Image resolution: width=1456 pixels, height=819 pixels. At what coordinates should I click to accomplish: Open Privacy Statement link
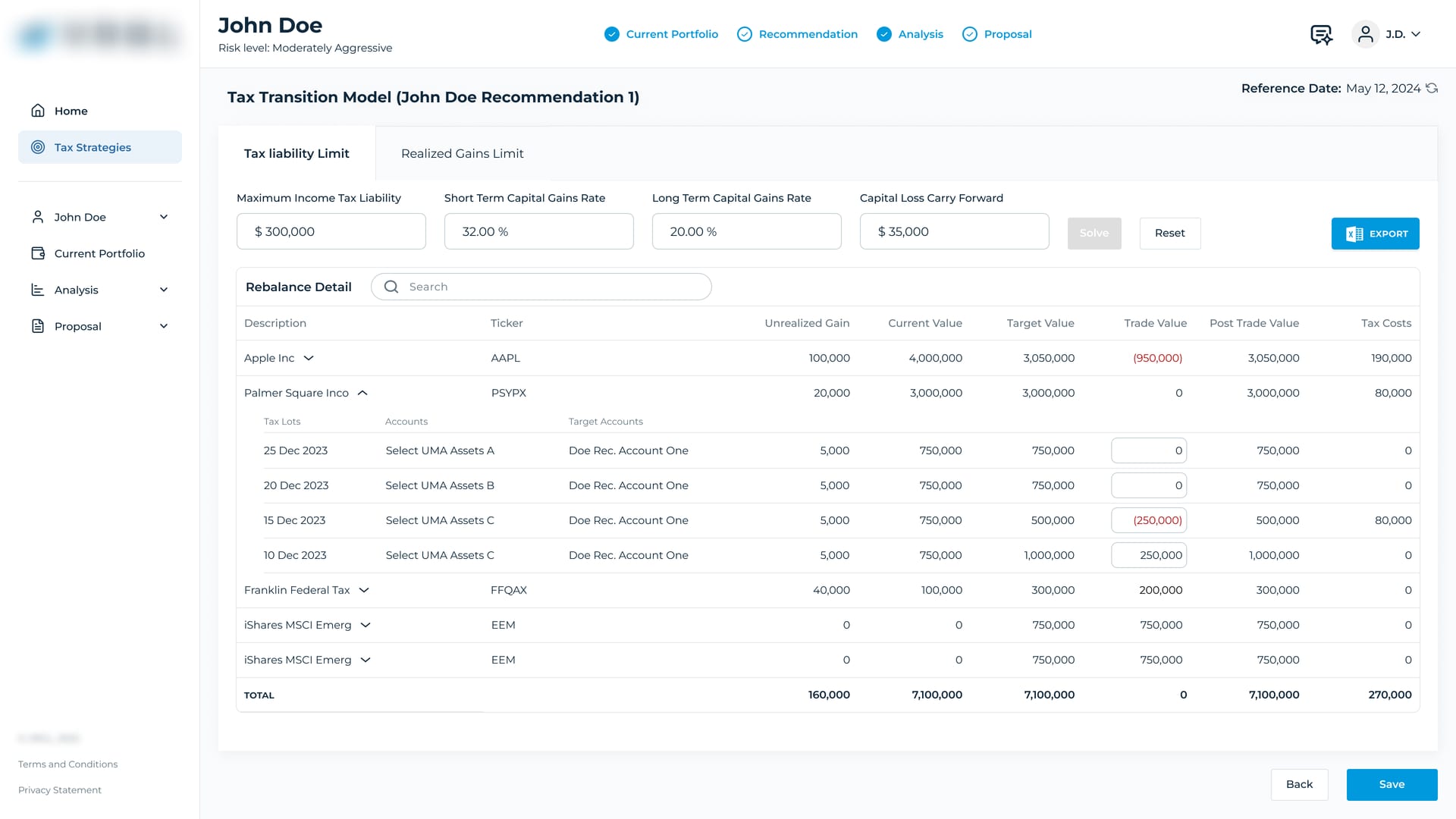(60, 790)
